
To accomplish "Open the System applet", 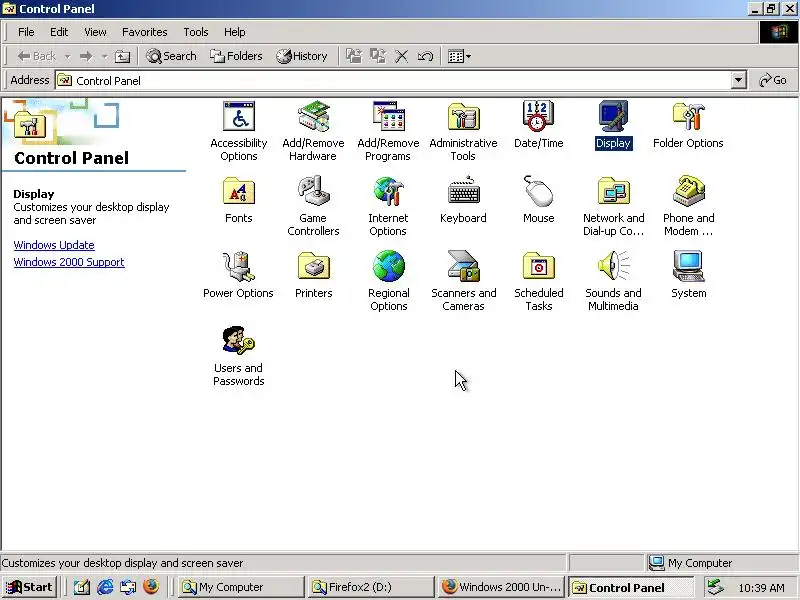I will click(x=688, y=275).
